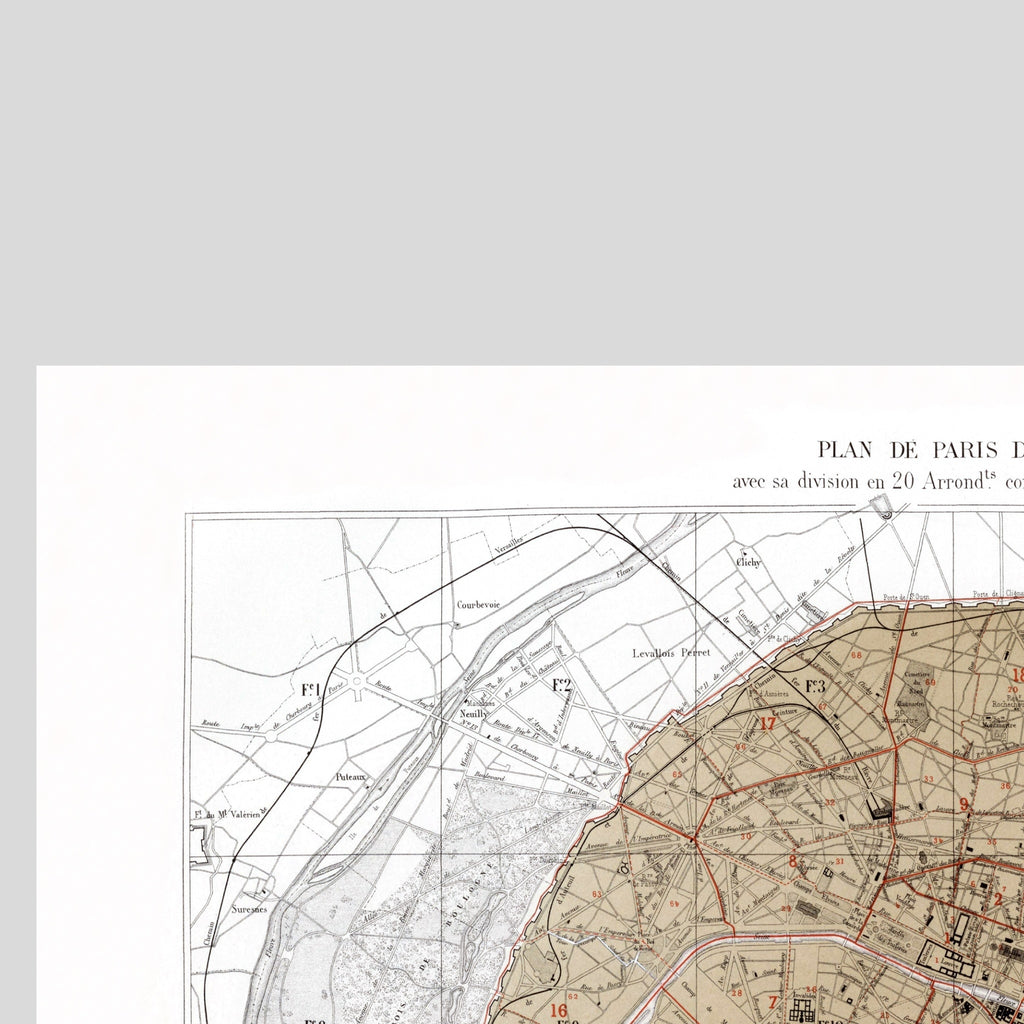
Task: Click red arrondissement number '7'
Action: point(774,1002)
